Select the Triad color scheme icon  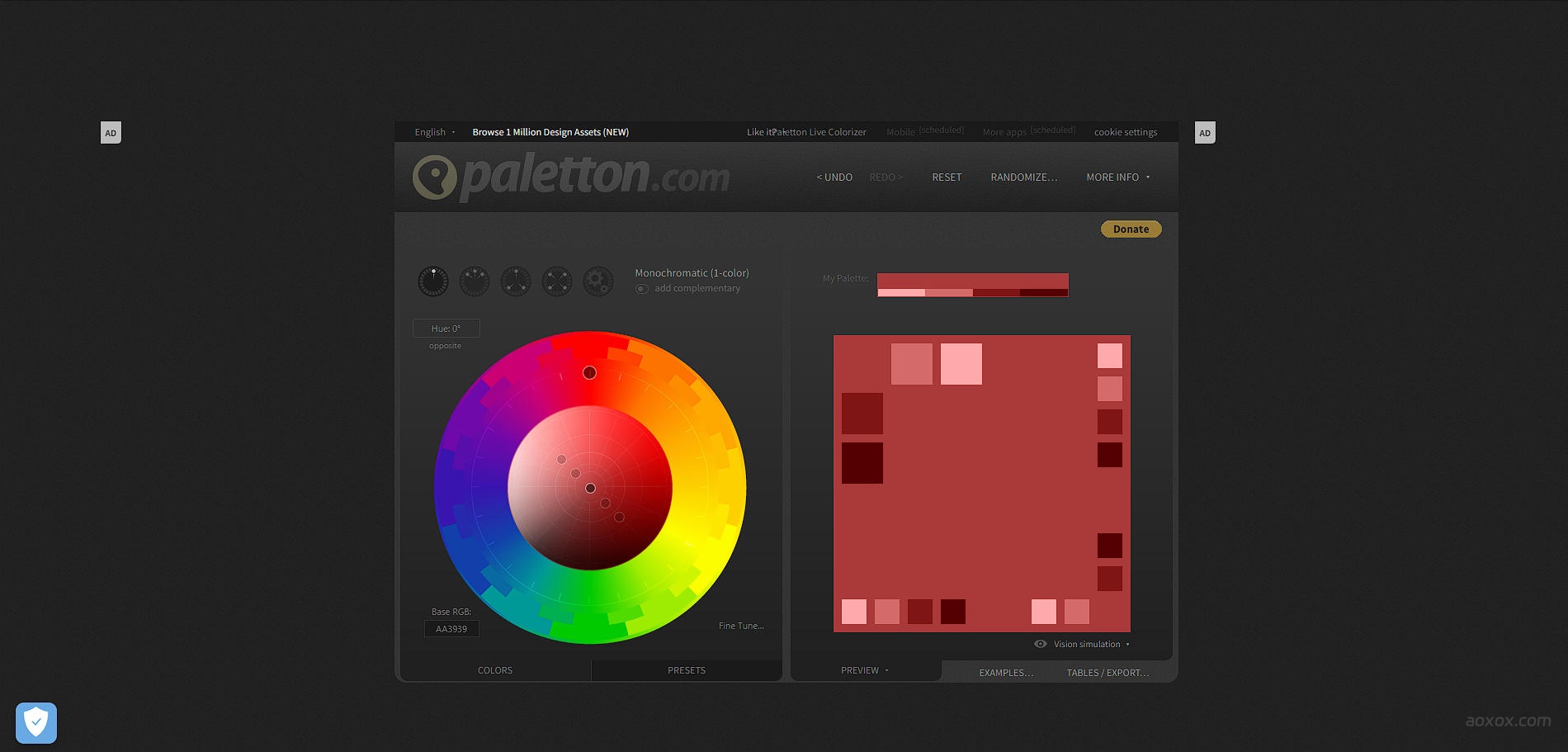coord(516,281)
